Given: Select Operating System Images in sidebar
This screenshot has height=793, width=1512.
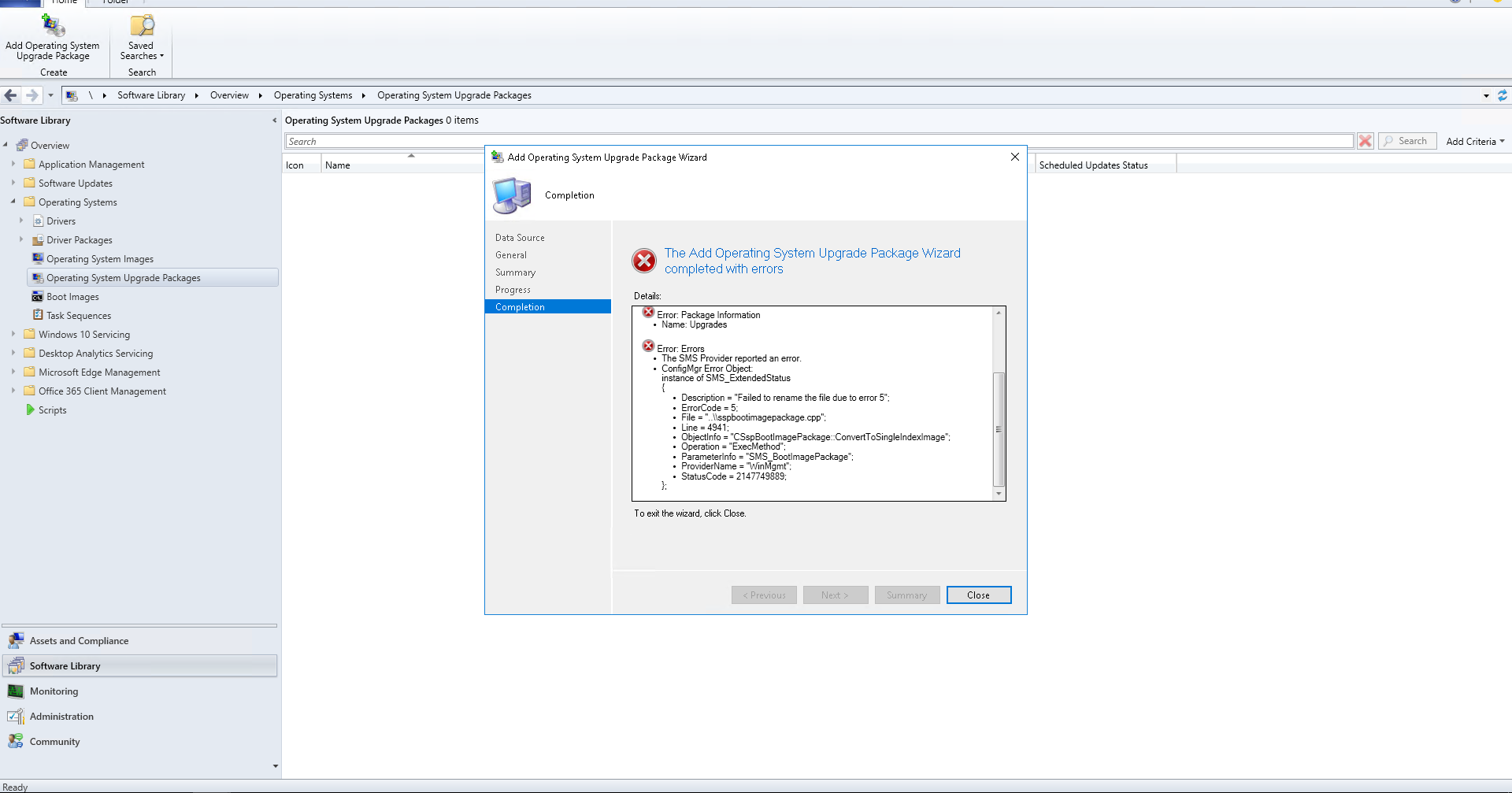Looking at the screenshot, I should pos(99,258).
